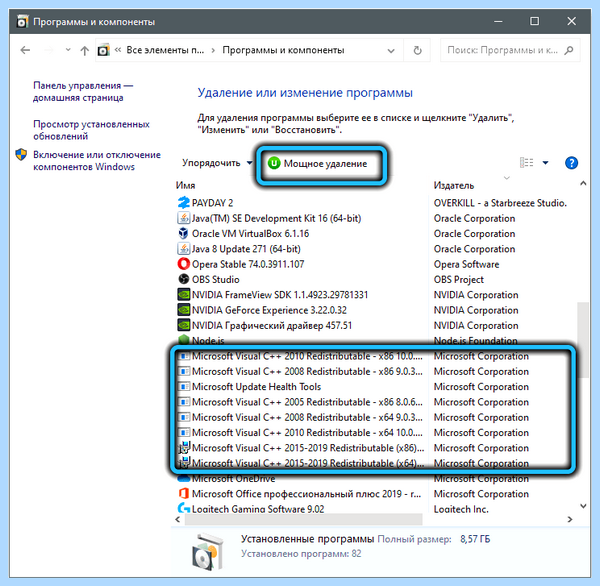This screenshot has height=586, width=600.
Task: Click horizontal scrollbar left arrow
Action: [177, 519]
